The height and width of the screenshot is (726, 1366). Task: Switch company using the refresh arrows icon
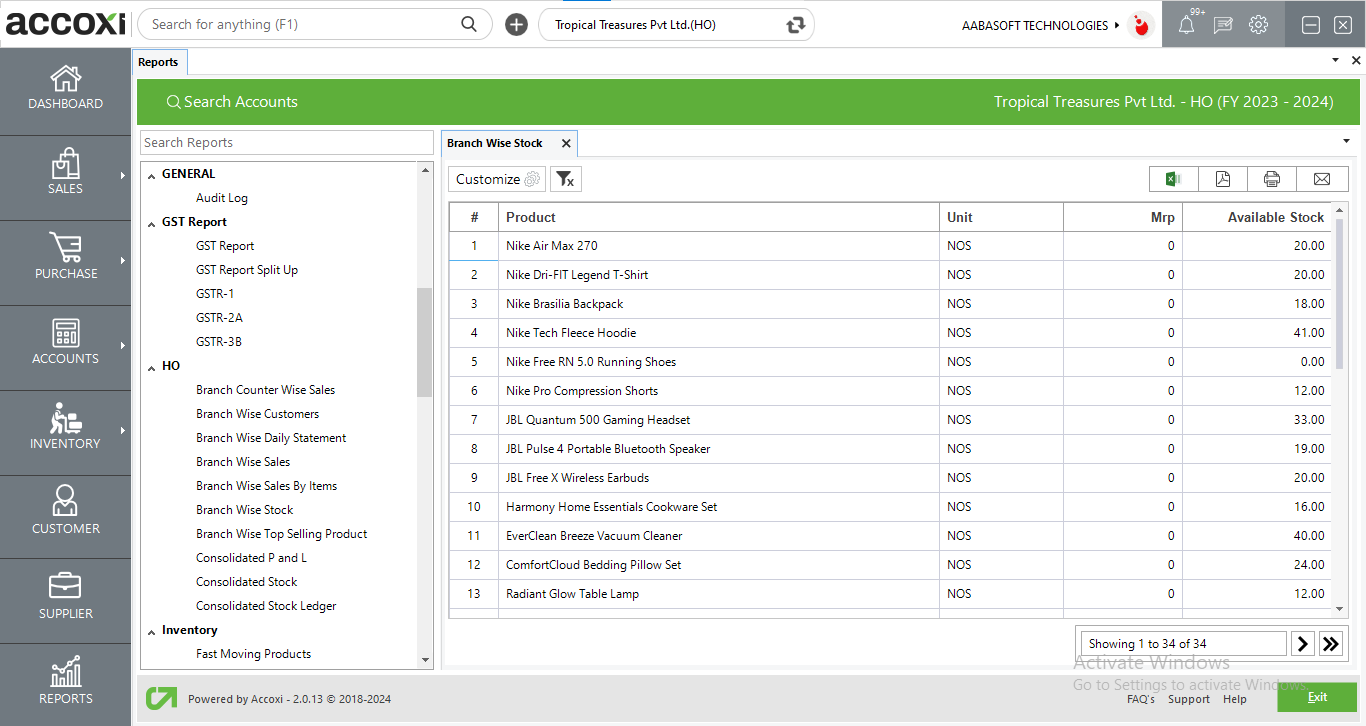tap(795, 25)
